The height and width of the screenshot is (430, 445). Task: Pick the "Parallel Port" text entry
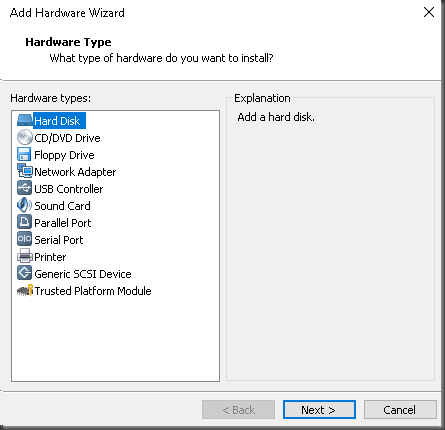63,223
